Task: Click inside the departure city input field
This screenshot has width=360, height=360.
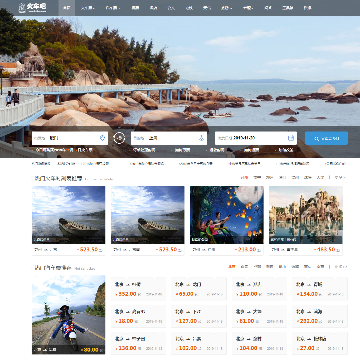Action: coord(70,138)
